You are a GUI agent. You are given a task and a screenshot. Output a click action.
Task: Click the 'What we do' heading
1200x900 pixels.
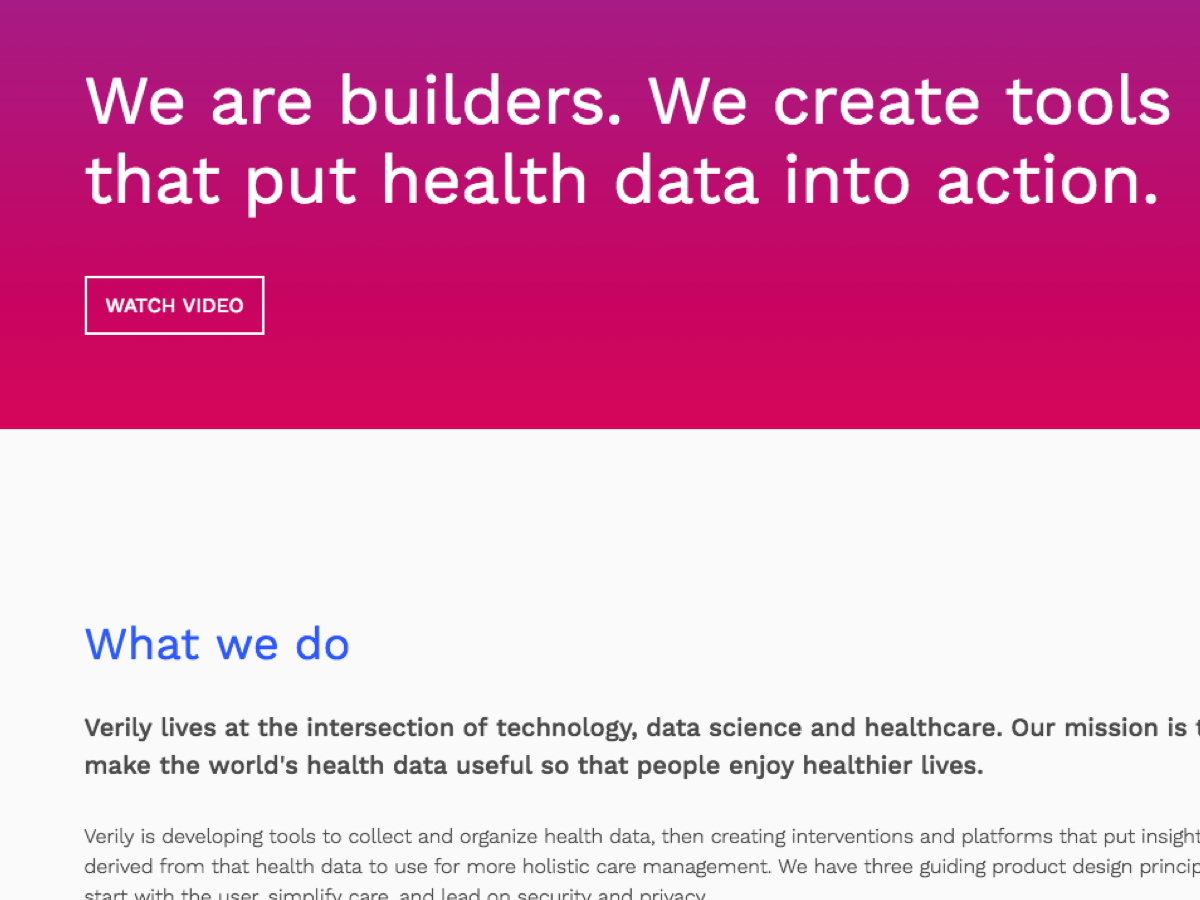click(217, 643)
